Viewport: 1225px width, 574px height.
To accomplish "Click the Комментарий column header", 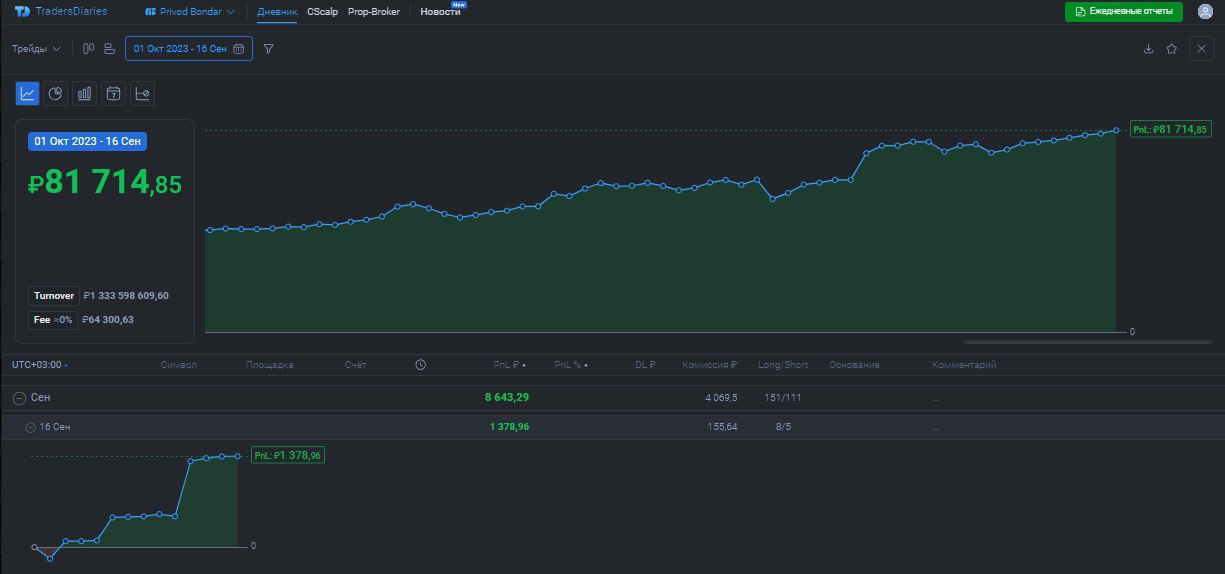I will (964, 365).
